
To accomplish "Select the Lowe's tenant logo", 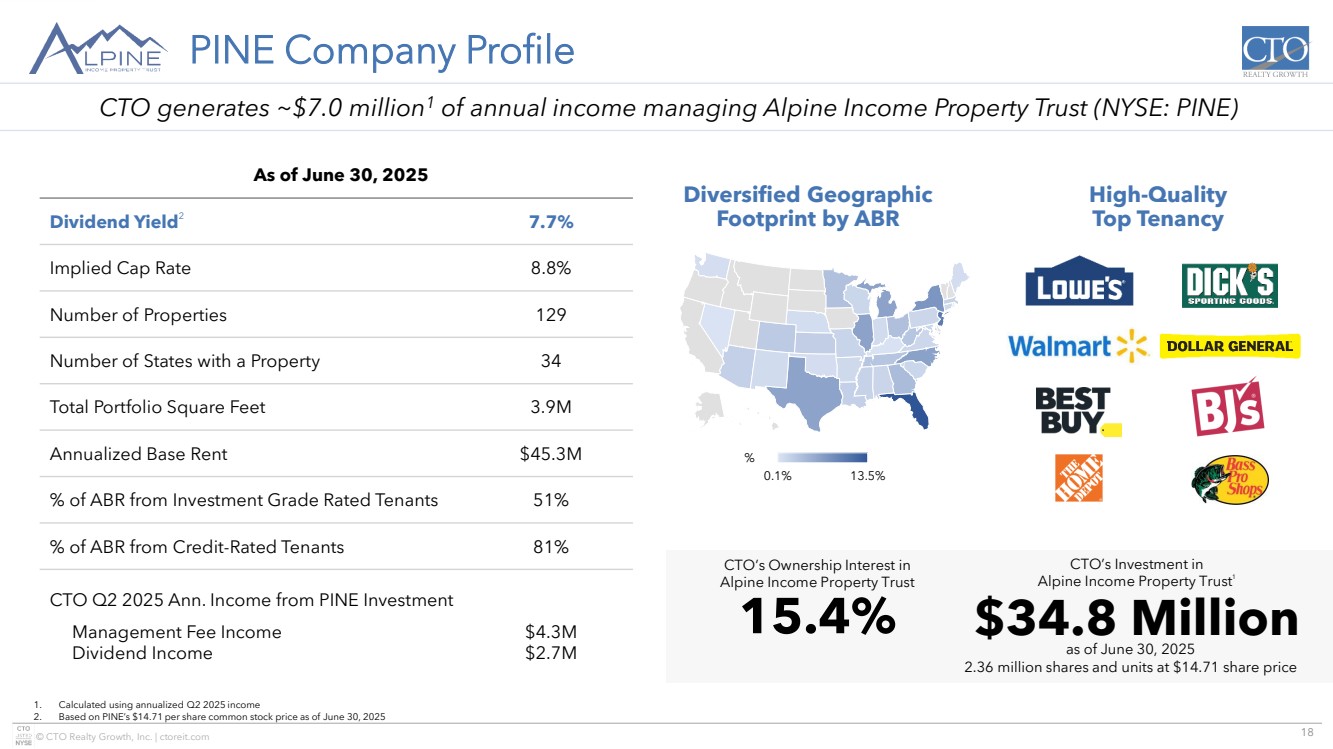I will pos(1078,287).
